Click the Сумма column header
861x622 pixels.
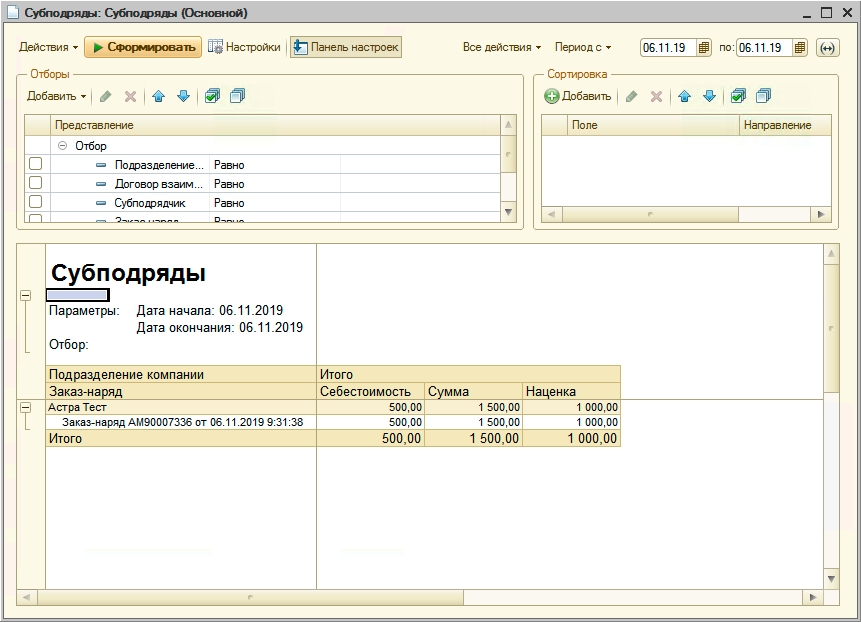click(473, 391)
